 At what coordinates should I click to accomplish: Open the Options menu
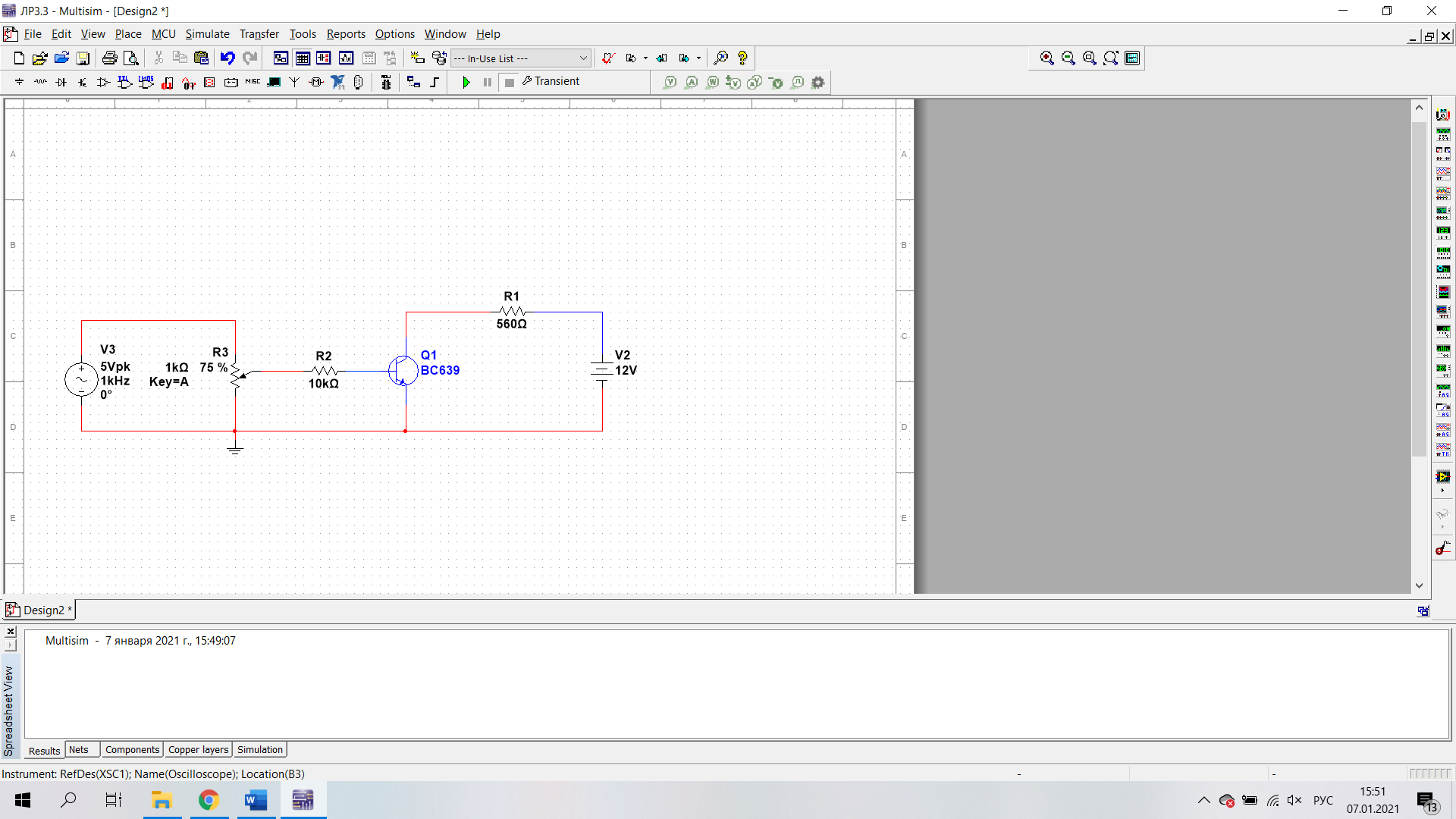[395, 34]
